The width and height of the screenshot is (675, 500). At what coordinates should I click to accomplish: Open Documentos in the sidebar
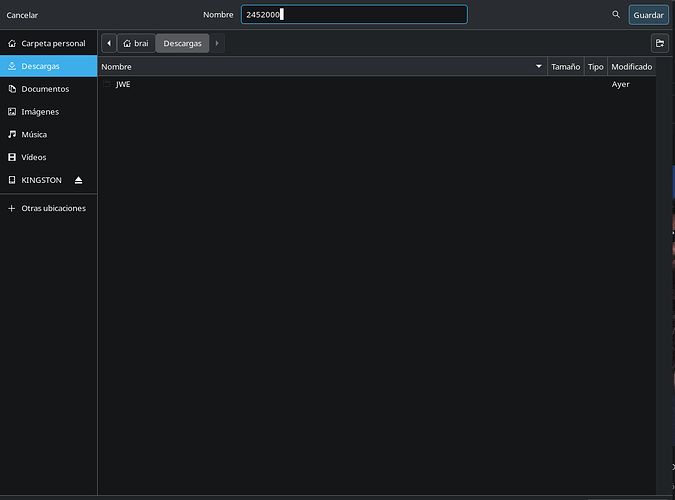click(x=44, y=89)
